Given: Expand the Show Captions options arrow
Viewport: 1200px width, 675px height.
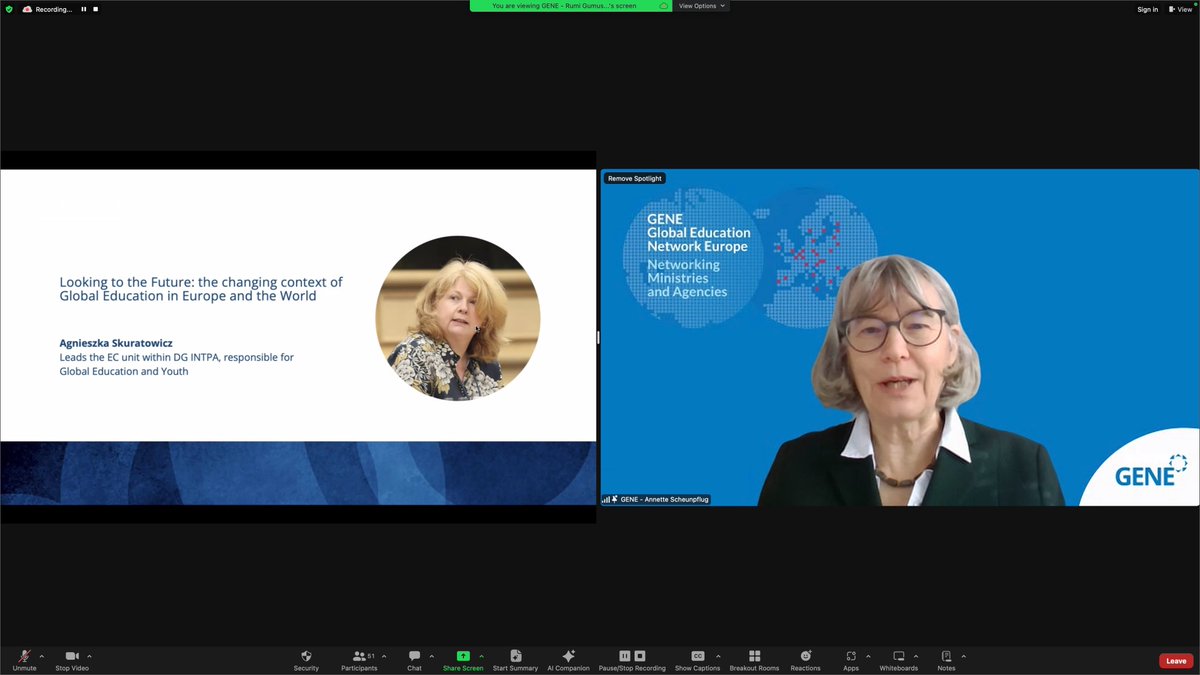Looking at the screenshot, I should (x=718, y=657).
